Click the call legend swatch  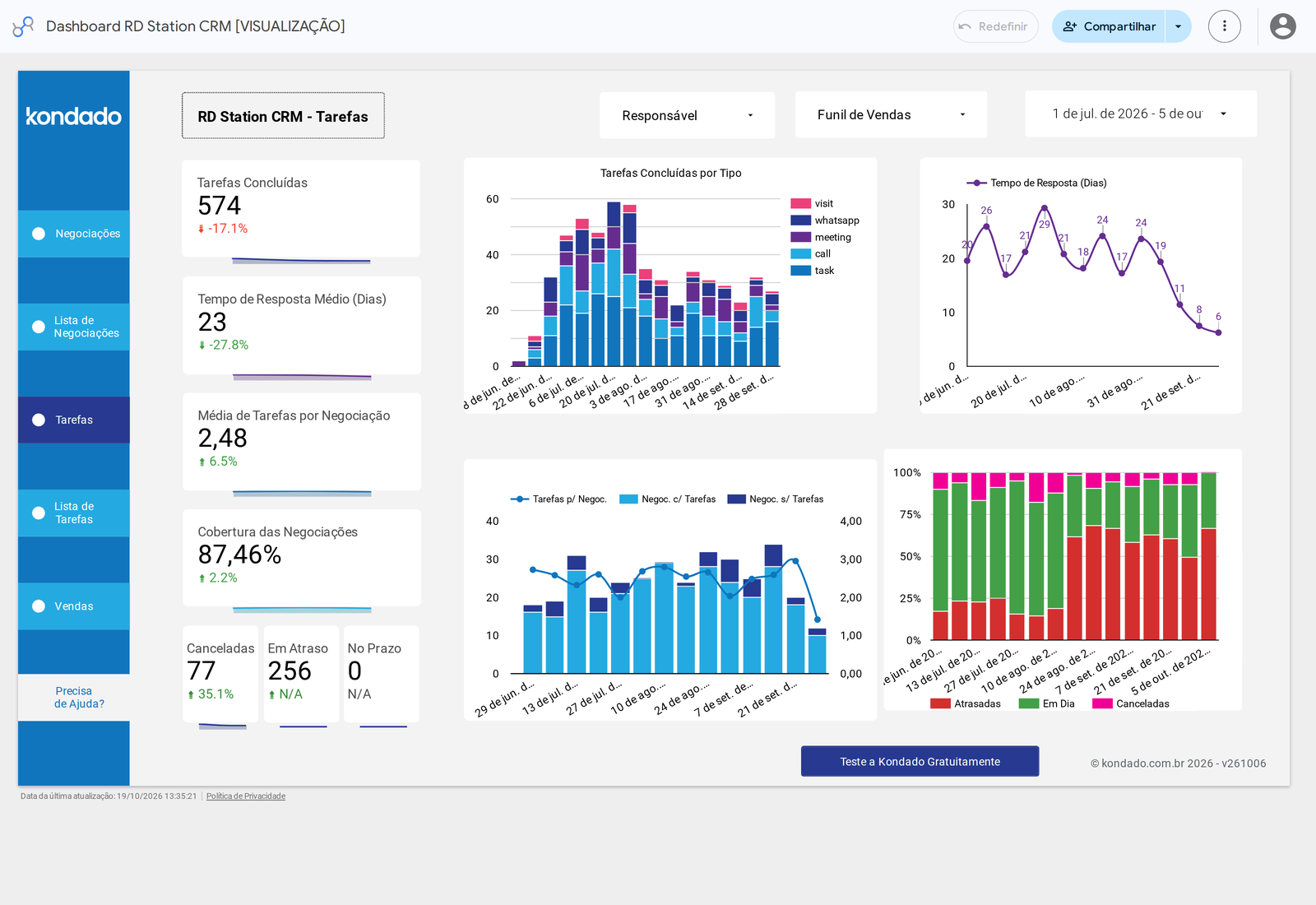click(x=801, y=253)
